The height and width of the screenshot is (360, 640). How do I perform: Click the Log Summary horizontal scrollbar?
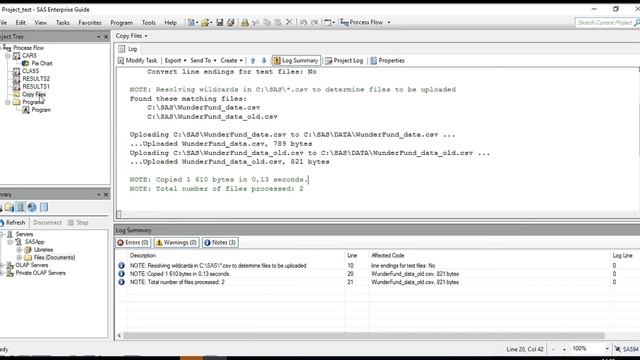point(364,336)
